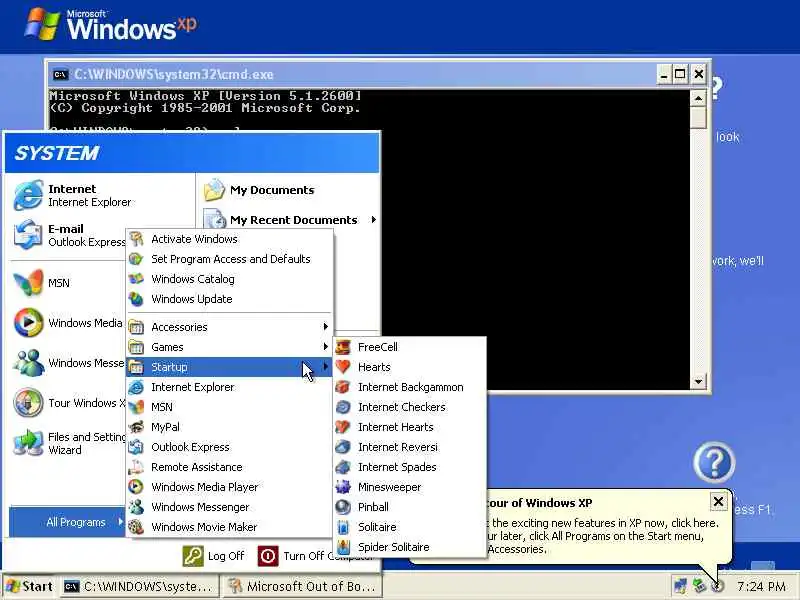Open the Games program group

coord(230,347)
